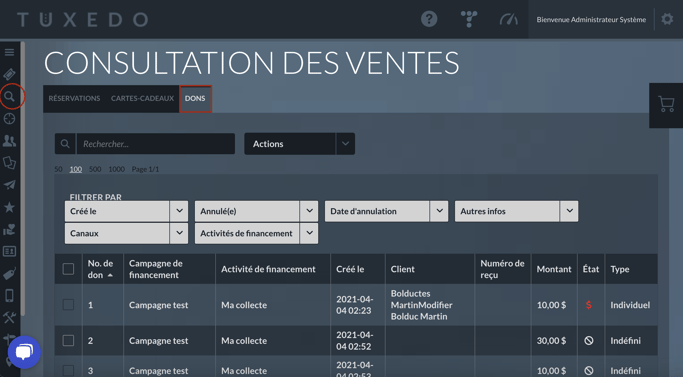
Task: Check the checkbox for donation 1
Action: (x=68, y=305)
